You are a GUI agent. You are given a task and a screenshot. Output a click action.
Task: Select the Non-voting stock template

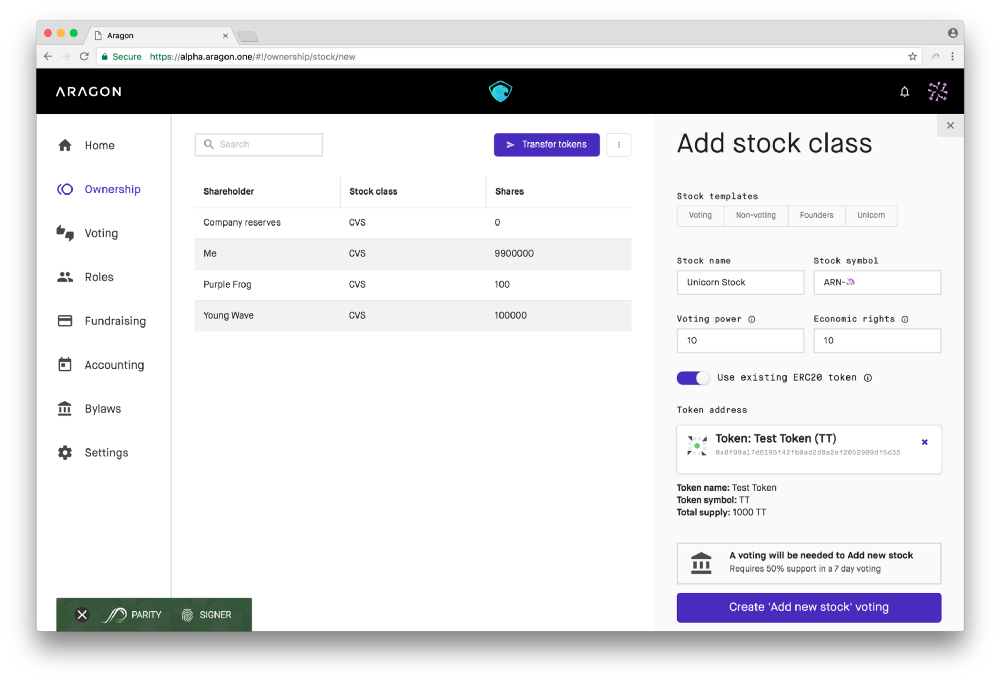[756, 216]
